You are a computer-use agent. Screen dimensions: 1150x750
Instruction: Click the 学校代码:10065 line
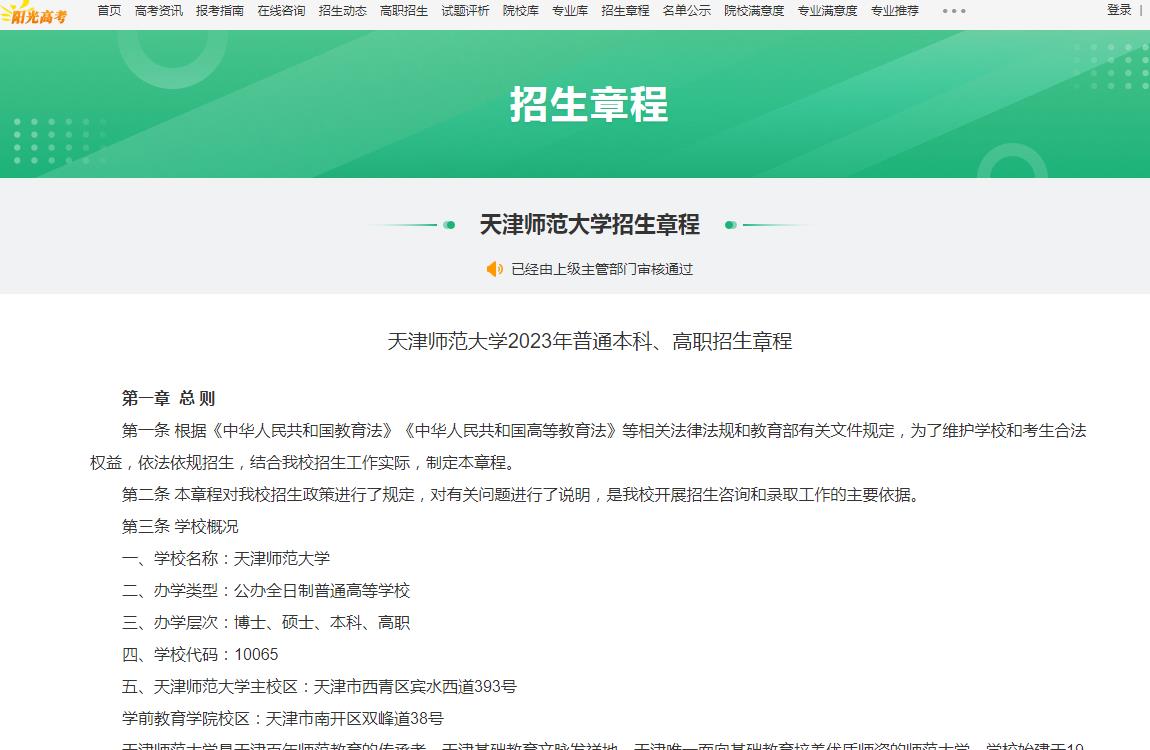point(200,654)
